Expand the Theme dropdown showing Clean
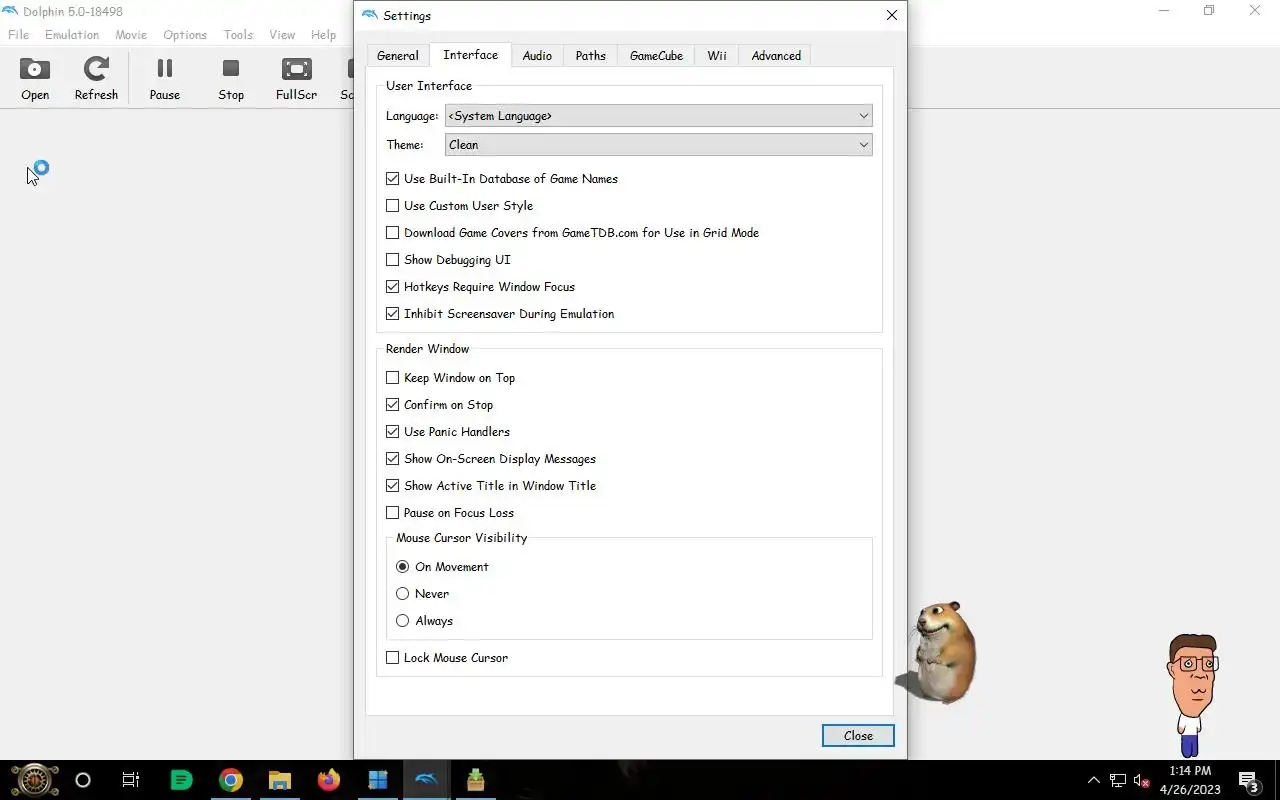This screenshot has width=1280, height=800. [x=658, y=145]
